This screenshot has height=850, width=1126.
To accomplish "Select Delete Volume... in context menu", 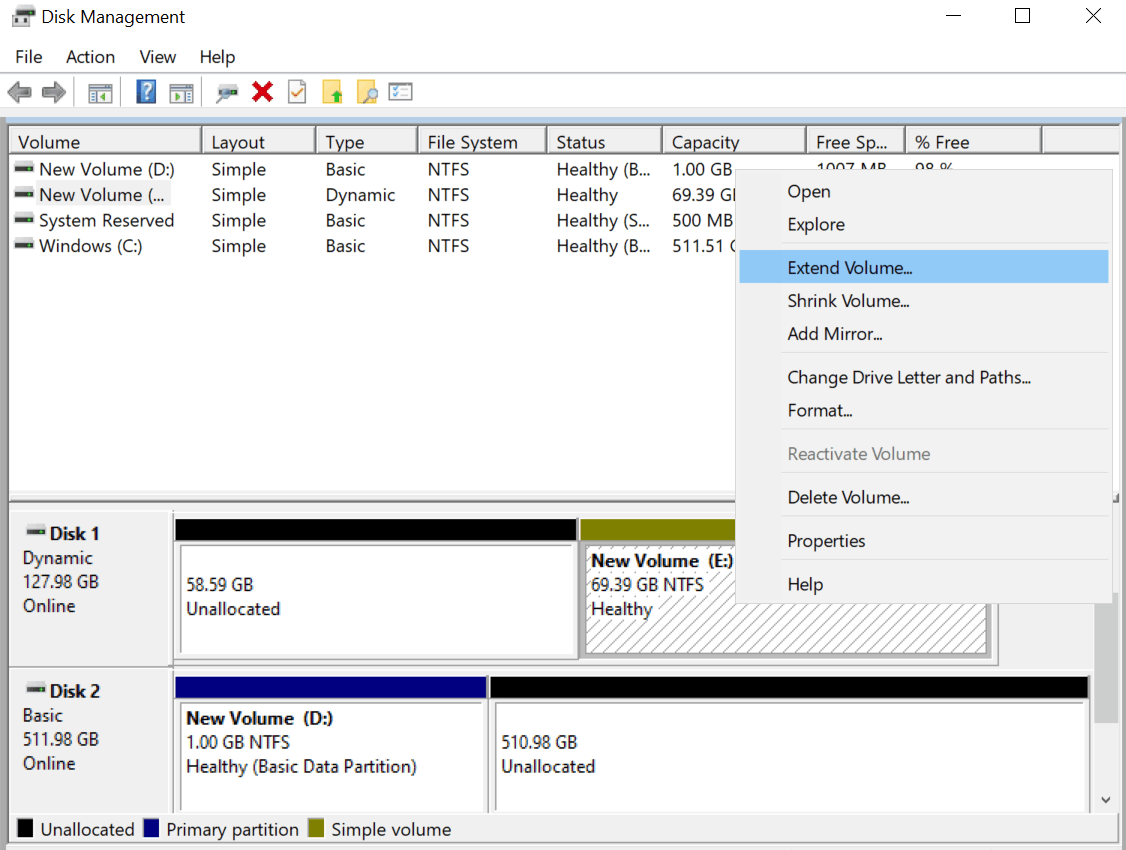I will pyautogui.click(x=923, y=498).
